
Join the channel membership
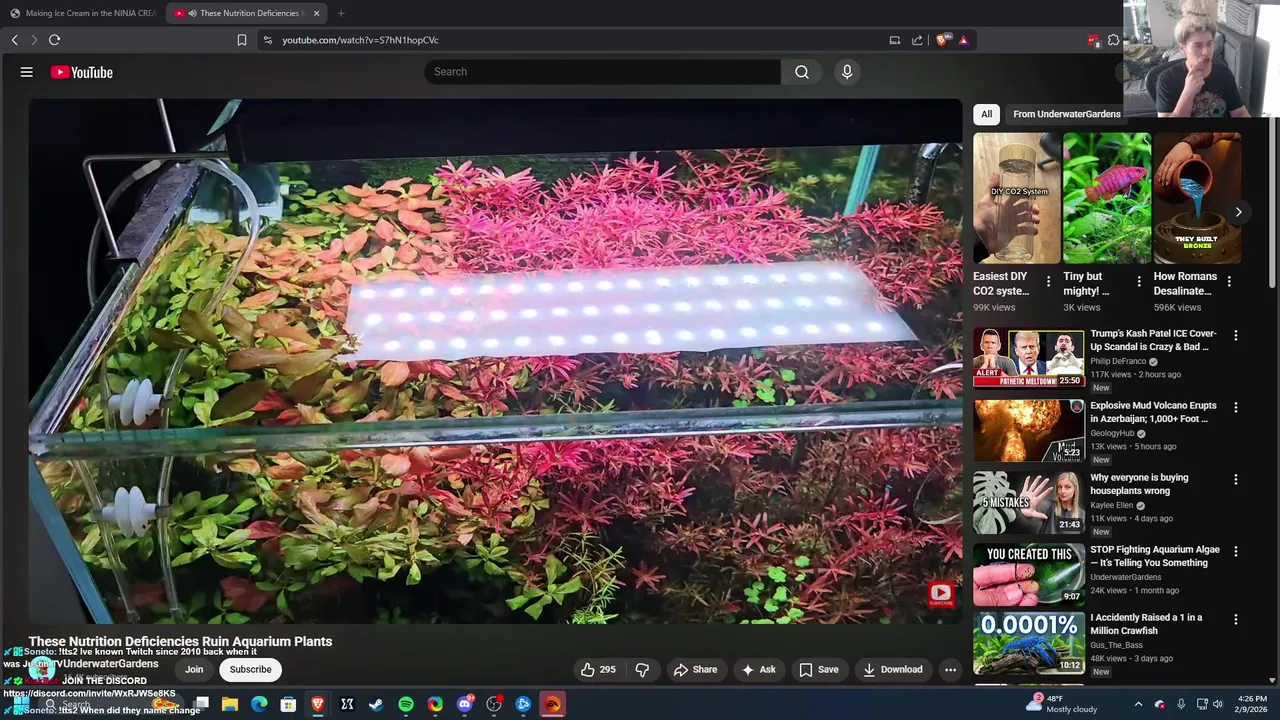pos(194,670)
